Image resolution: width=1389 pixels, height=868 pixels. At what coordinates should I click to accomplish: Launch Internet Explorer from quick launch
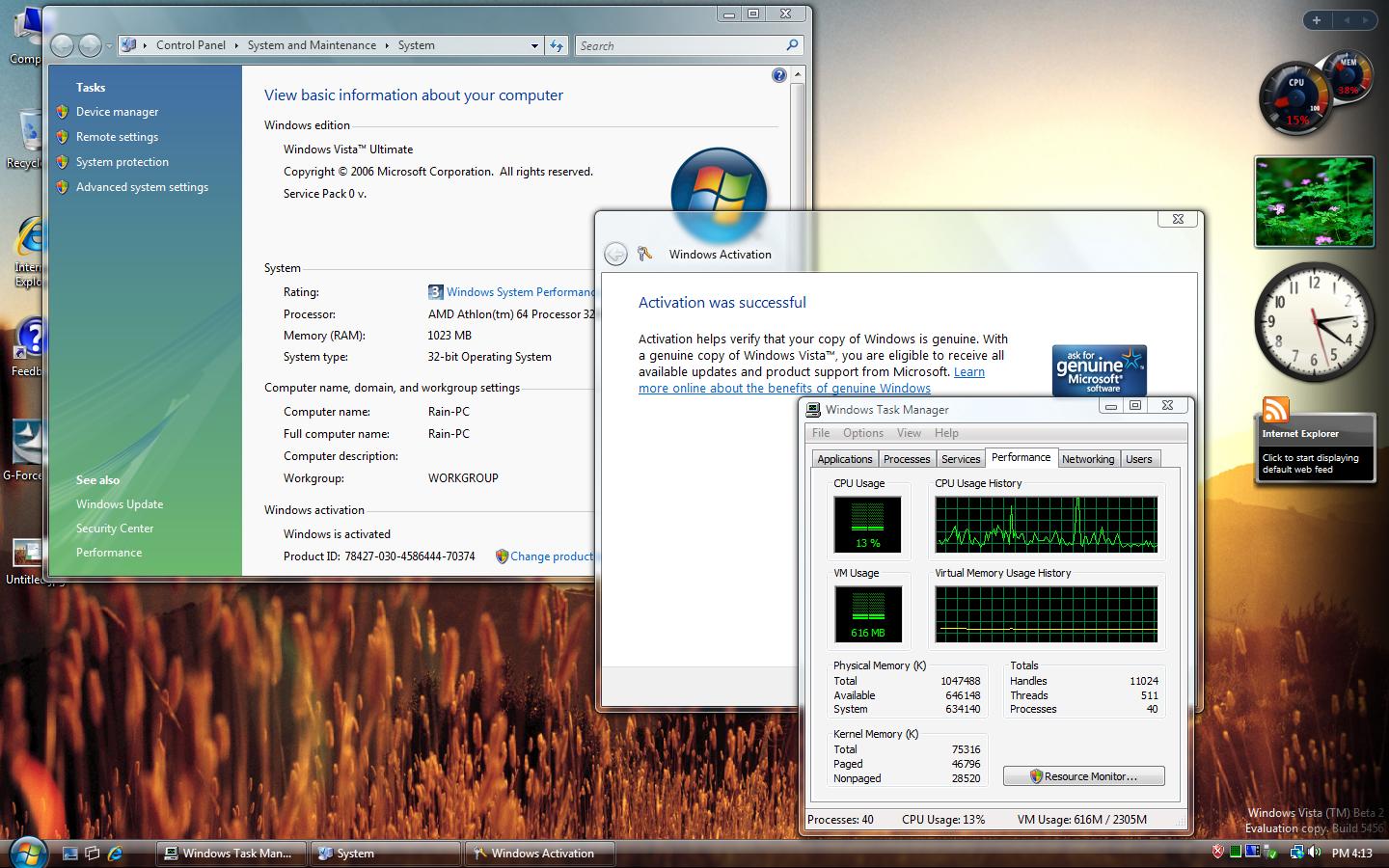tap(116, 853)
